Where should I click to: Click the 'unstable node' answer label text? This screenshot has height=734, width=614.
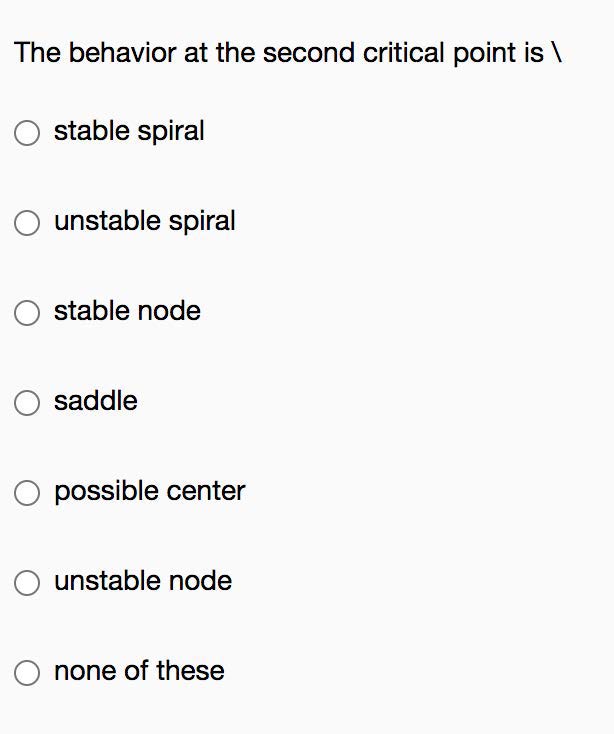click(143, 581)
